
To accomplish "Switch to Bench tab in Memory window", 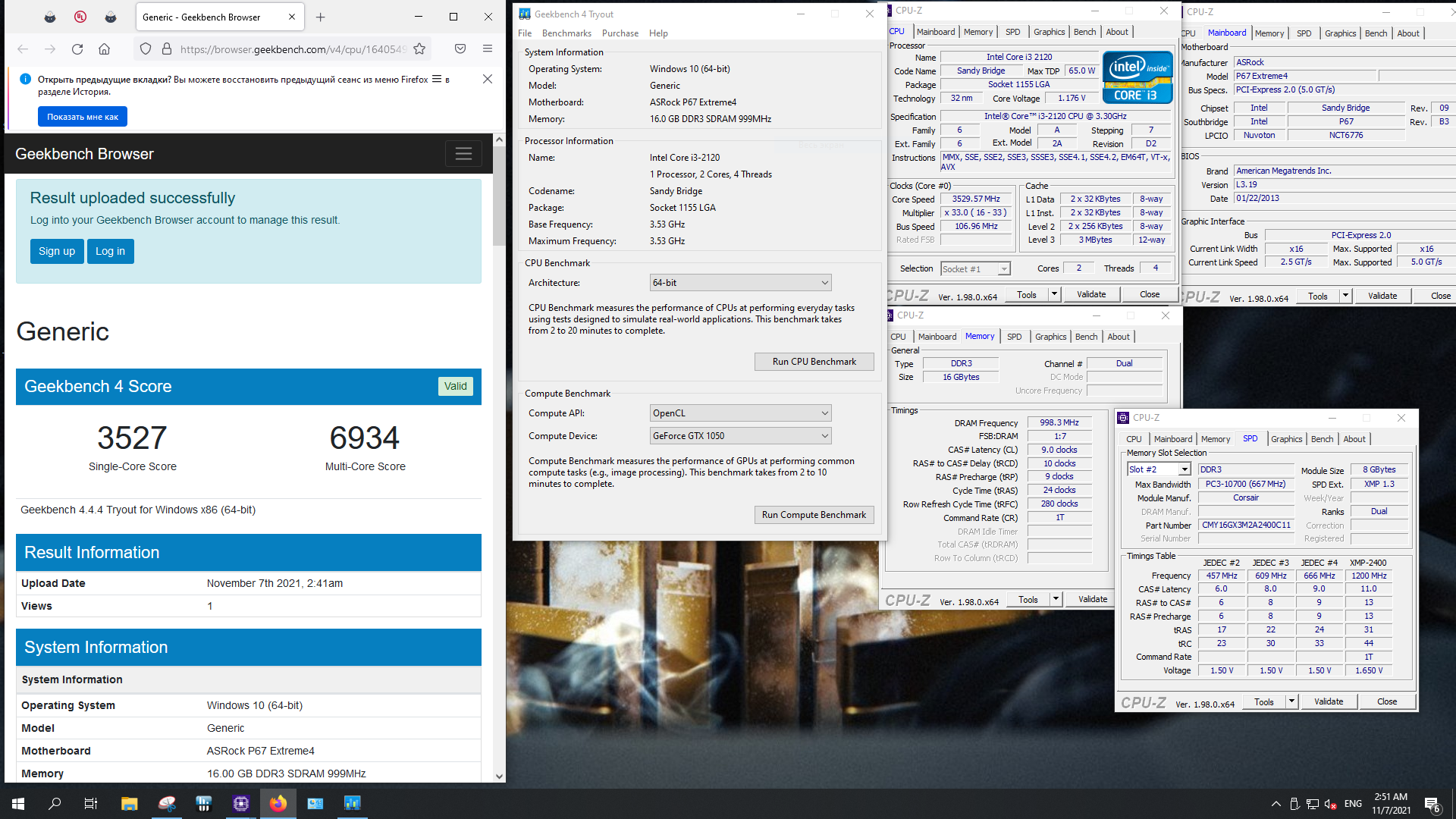I will [x=1086, y=337].
